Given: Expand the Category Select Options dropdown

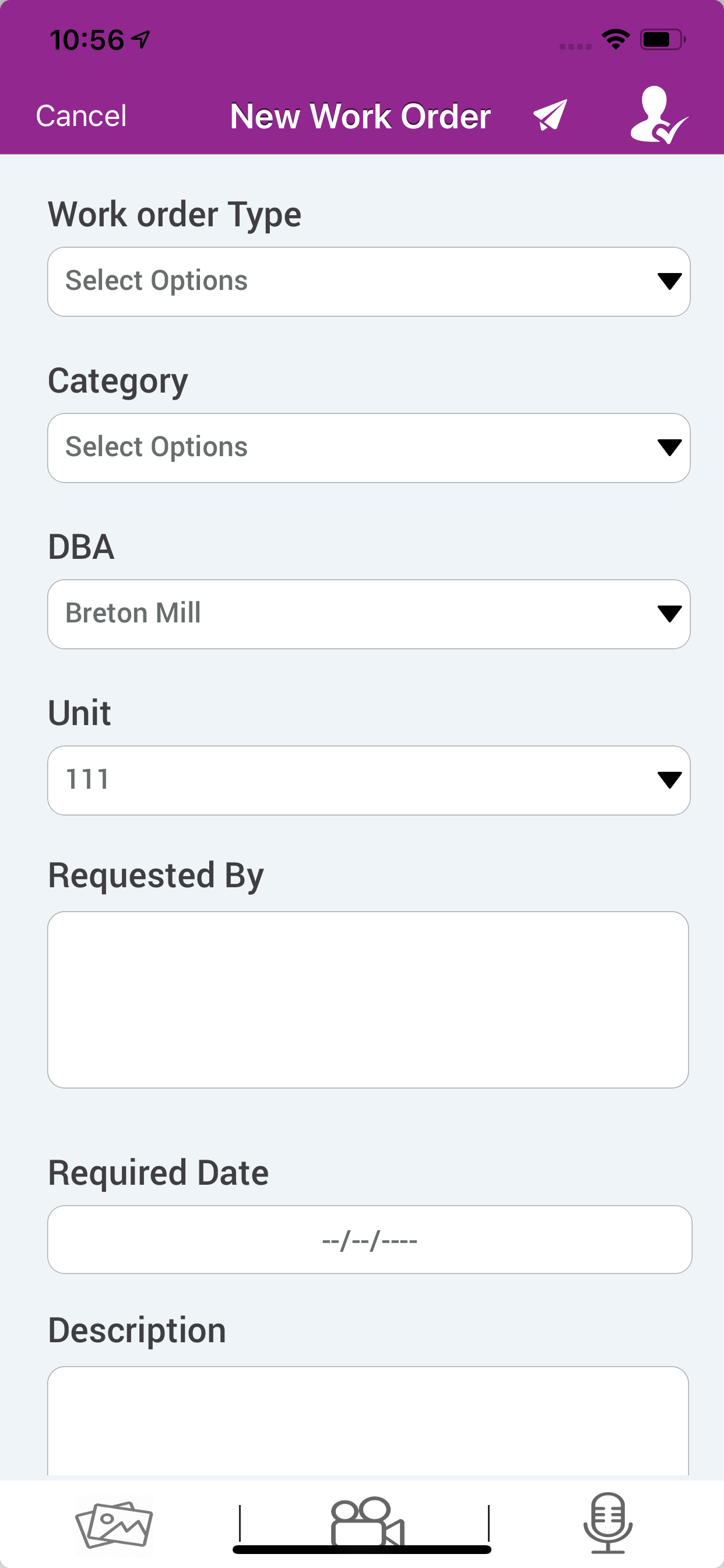Looking at the screenshot, I should [368, 447].
